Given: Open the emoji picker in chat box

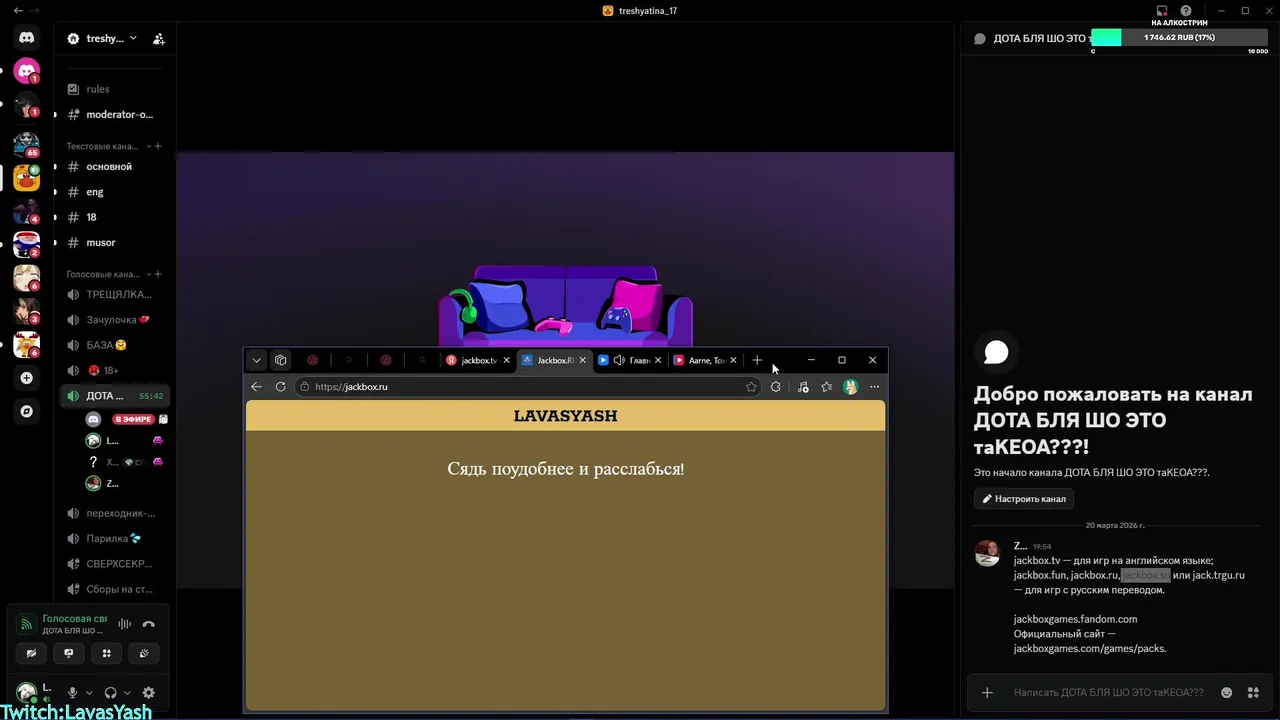Looking at the screenshot, I should click(x=1226, y=692).
